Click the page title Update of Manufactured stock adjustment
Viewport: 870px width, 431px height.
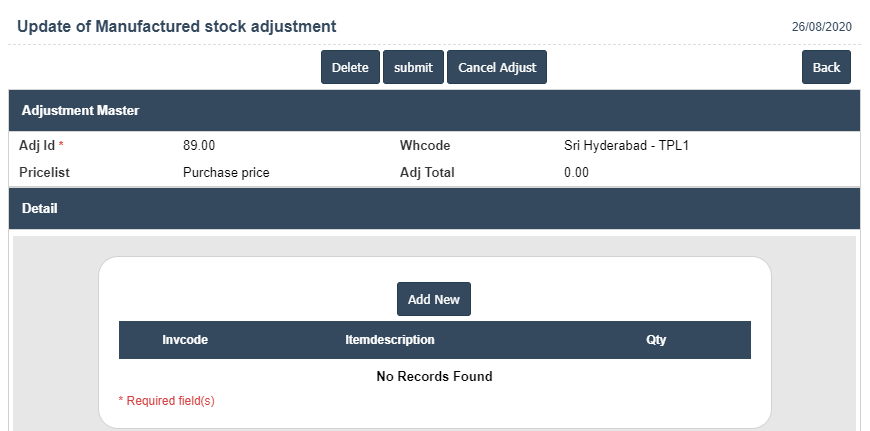(177, 26)
